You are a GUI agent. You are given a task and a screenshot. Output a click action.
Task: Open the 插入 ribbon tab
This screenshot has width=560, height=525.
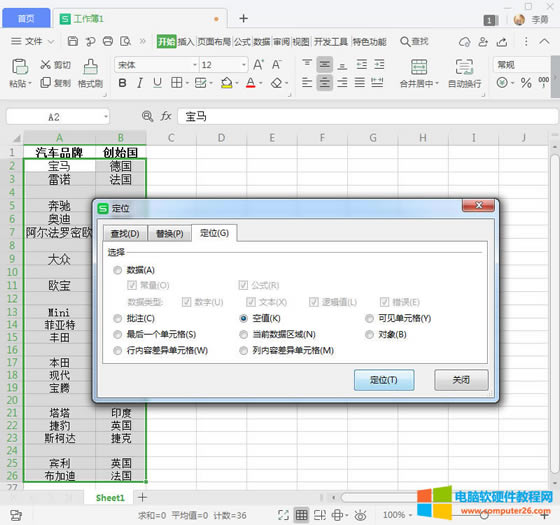(x=186, y=42)
